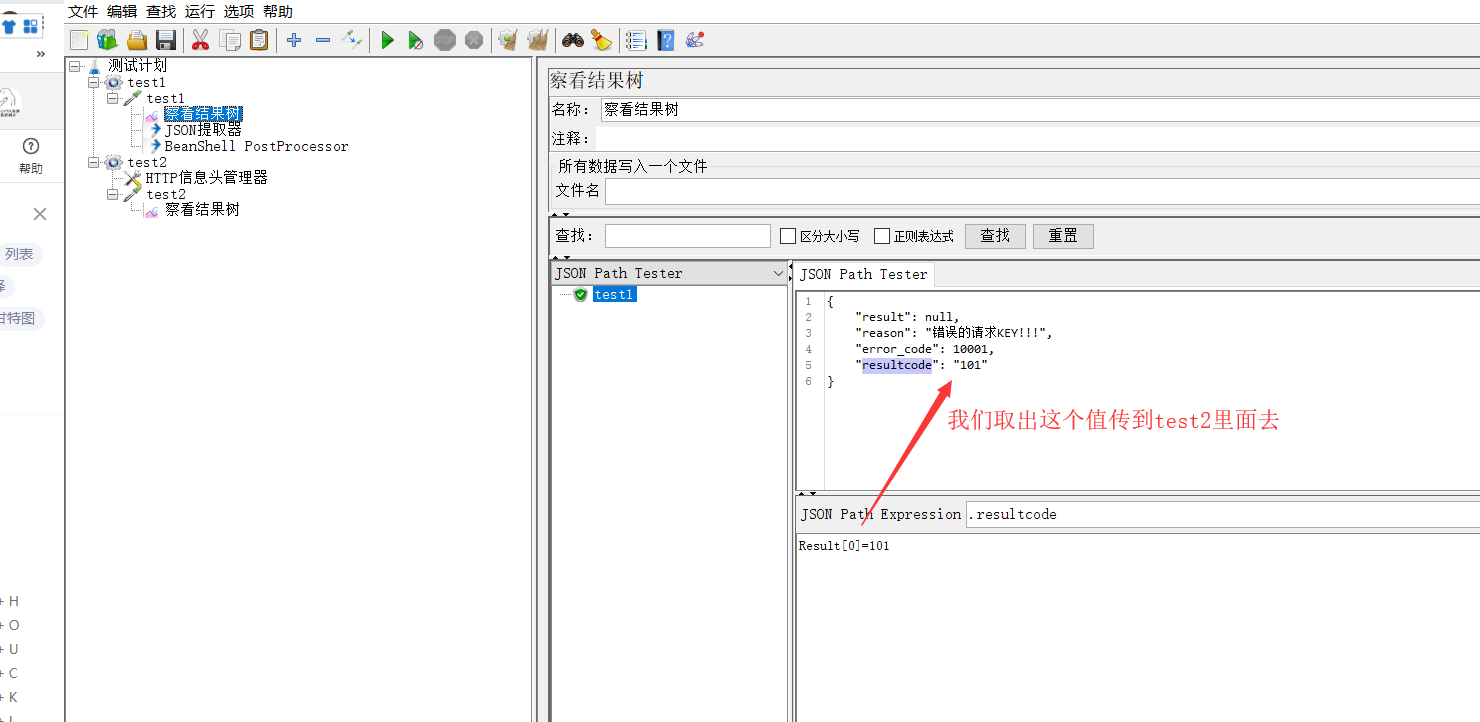
Task: Paste element with clipboard icon
Action: tap(259, 40)
